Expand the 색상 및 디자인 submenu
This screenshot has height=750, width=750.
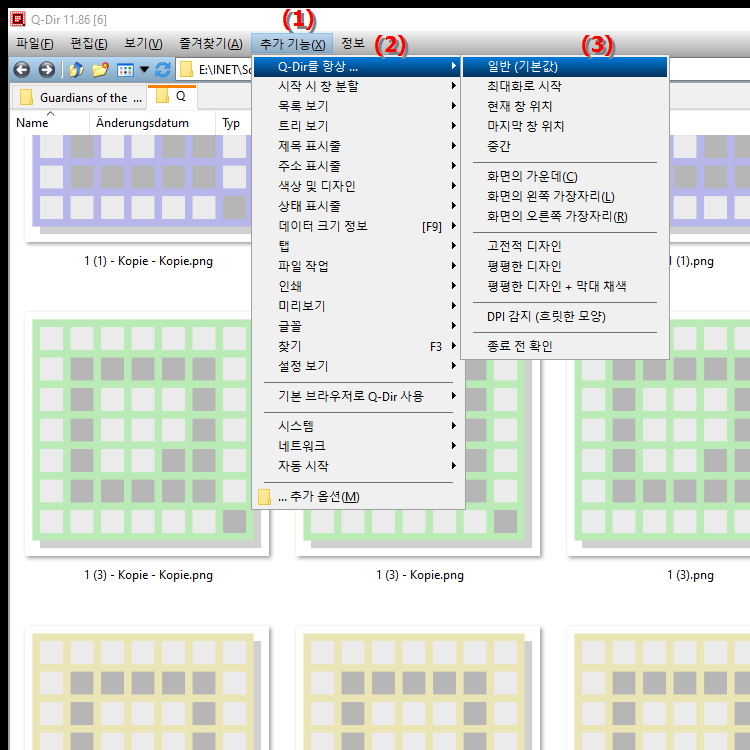357,186
